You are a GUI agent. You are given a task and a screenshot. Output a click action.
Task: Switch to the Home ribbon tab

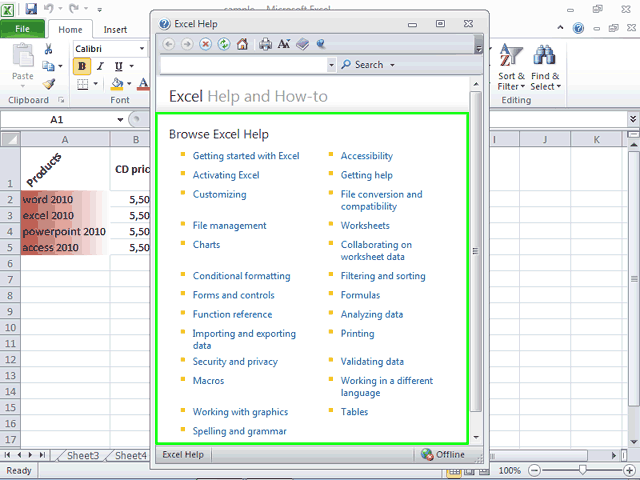coord(70,29)
